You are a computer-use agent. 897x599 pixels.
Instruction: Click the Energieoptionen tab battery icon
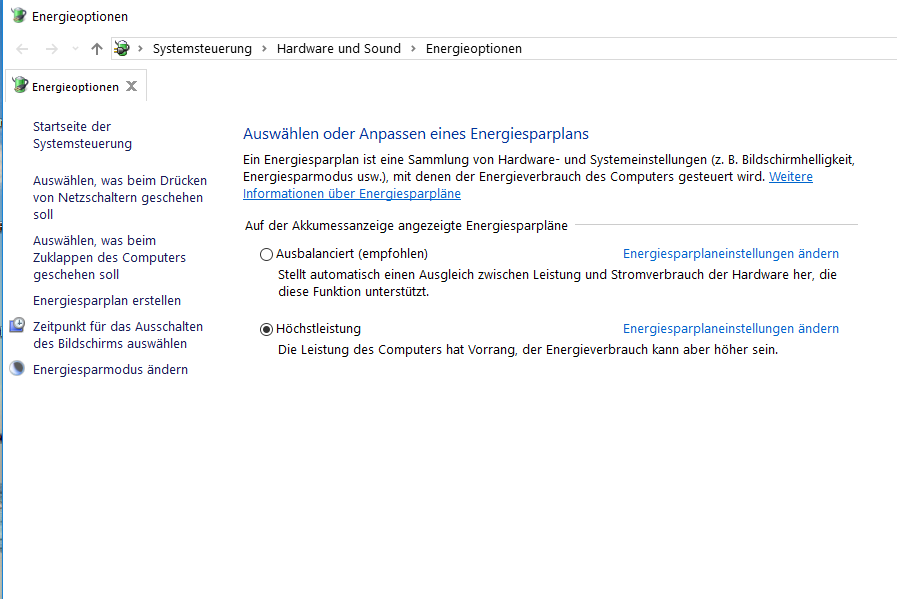20,85
